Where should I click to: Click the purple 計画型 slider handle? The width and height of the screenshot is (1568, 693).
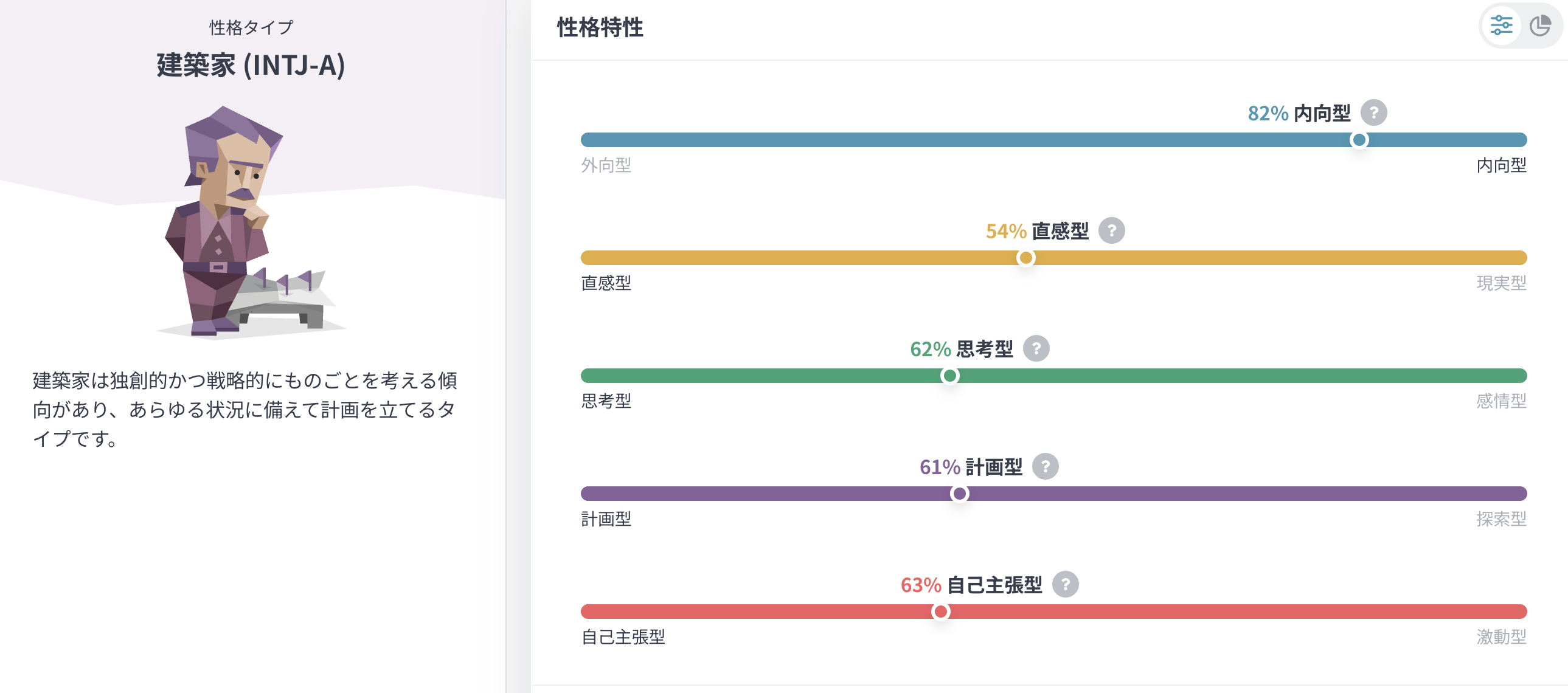click(x=959, y=494)
